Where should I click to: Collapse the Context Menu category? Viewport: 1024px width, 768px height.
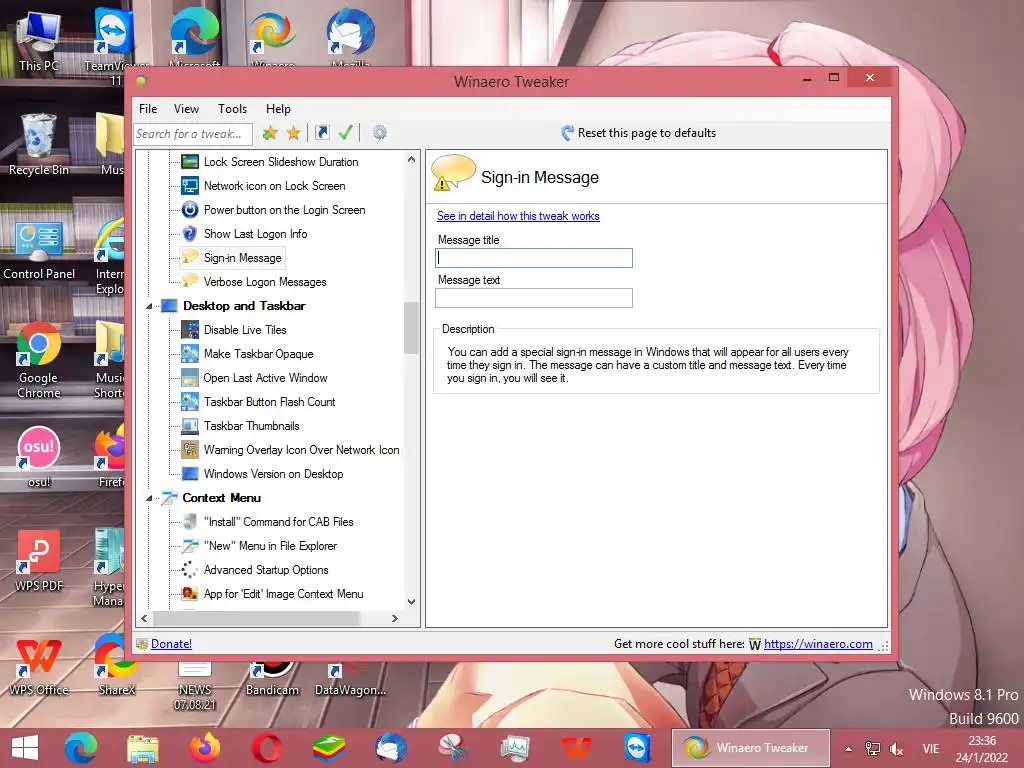[149, 498]
